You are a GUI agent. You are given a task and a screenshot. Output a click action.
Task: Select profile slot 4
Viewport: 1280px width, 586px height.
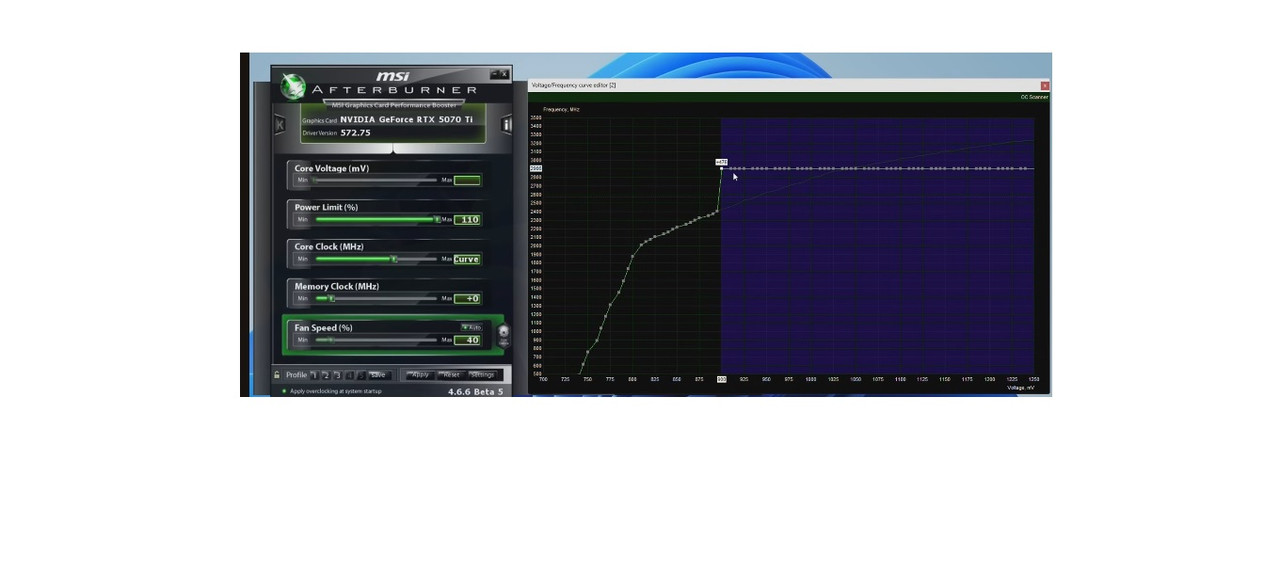tap(349, 375)
